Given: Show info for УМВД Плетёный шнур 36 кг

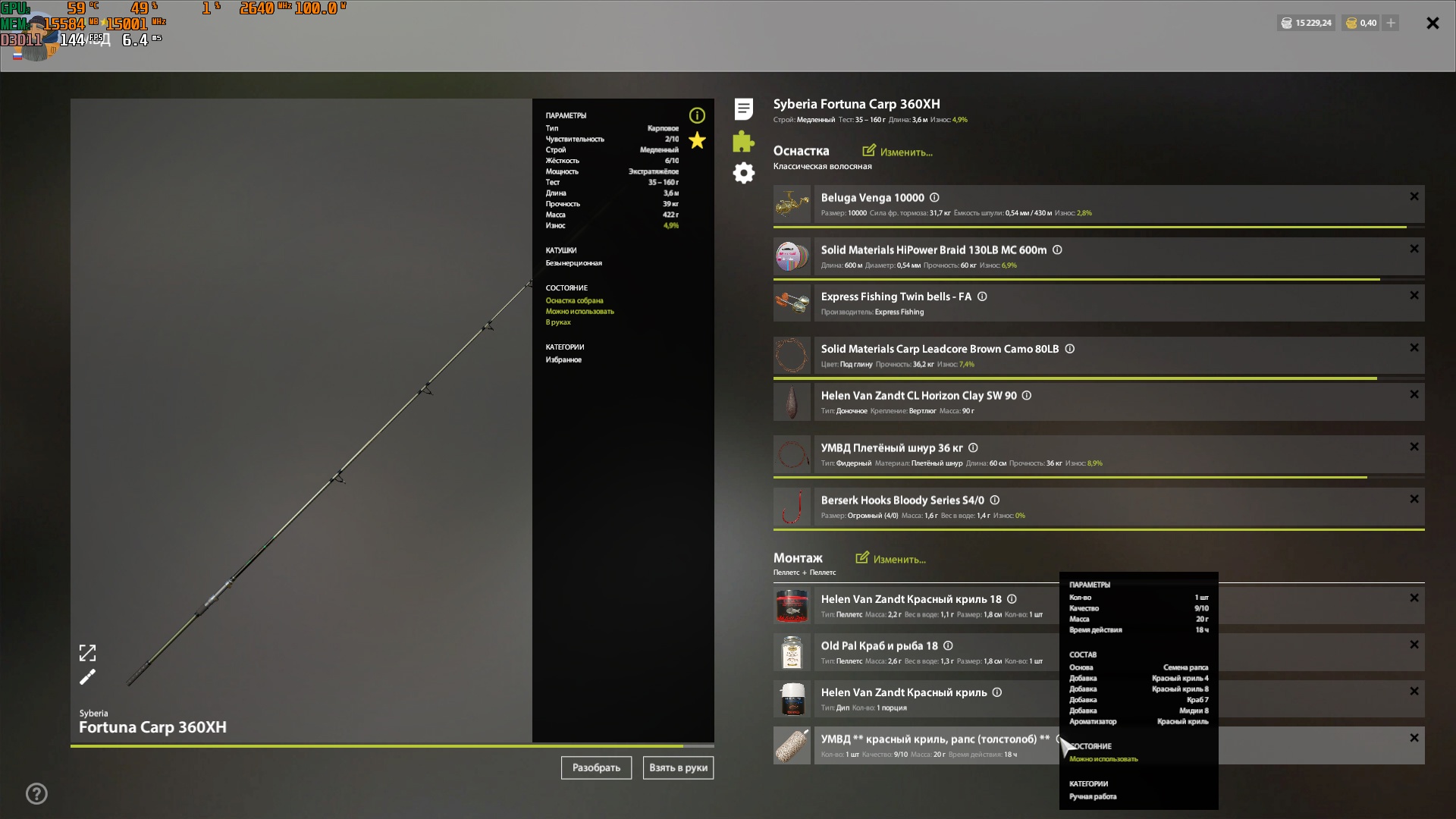Looking at the screenshot, I should click(973, 447).
